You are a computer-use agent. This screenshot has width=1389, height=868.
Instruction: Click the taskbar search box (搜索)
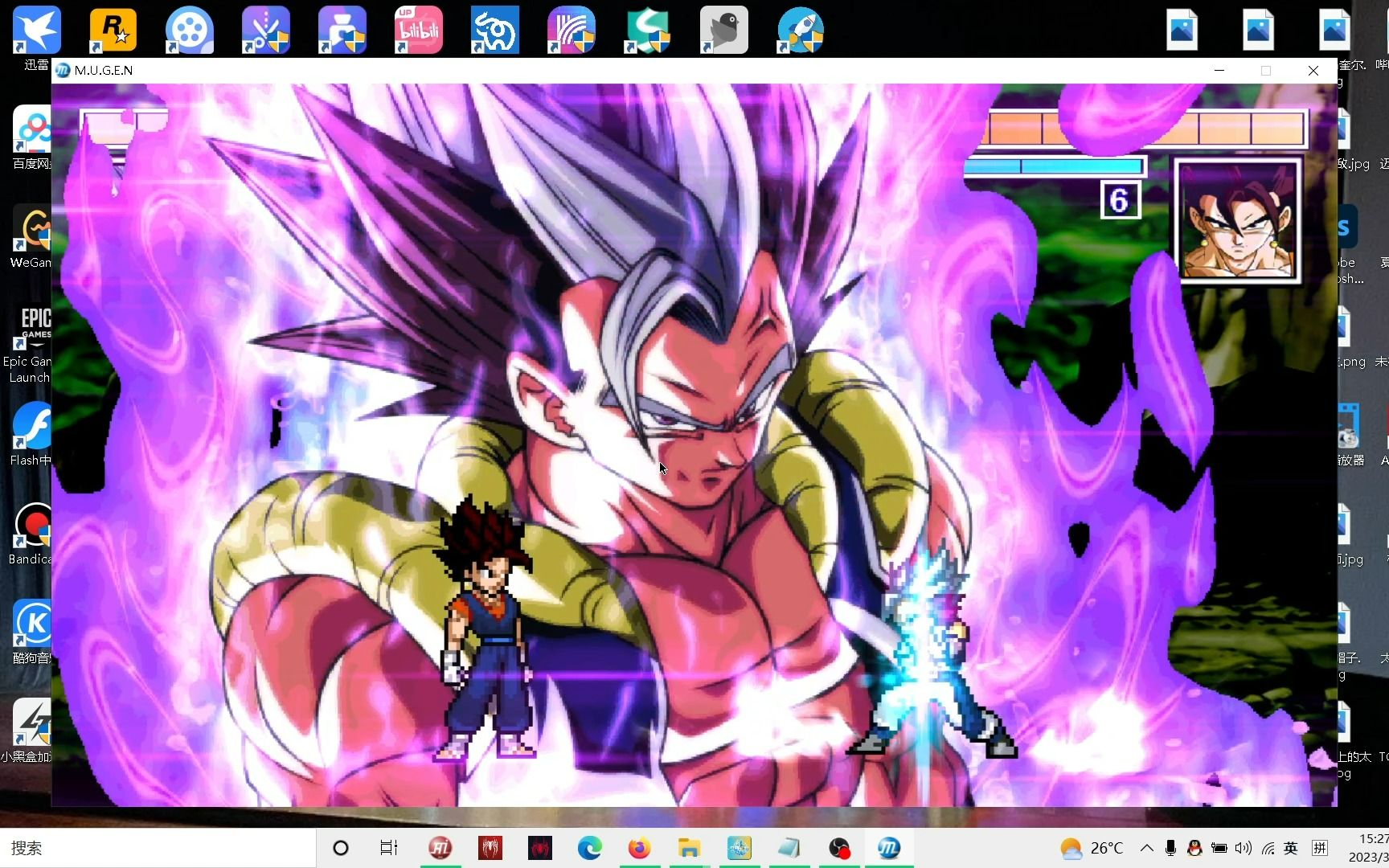click(x=158, y=848)
